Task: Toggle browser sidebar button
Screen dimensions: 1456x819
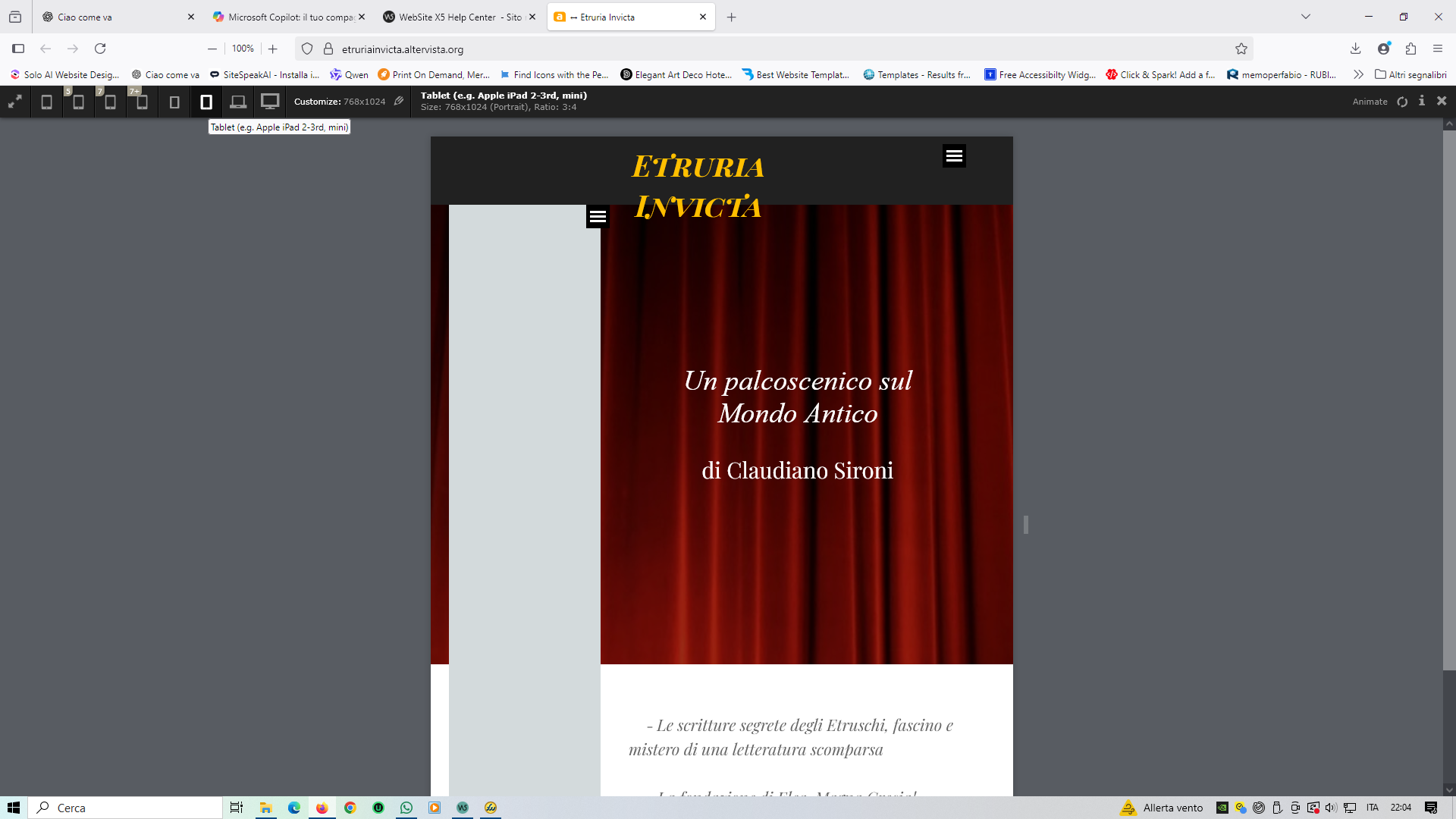Action: click(x=18, y=49)
